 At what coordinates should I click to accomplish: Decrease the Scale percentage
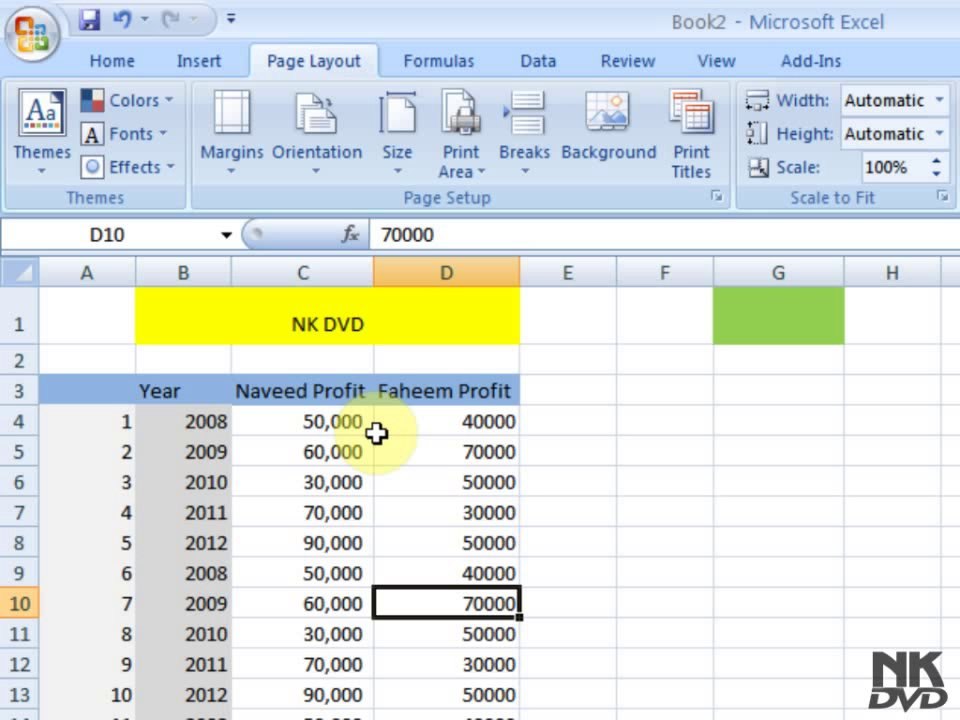click(936, 174)
